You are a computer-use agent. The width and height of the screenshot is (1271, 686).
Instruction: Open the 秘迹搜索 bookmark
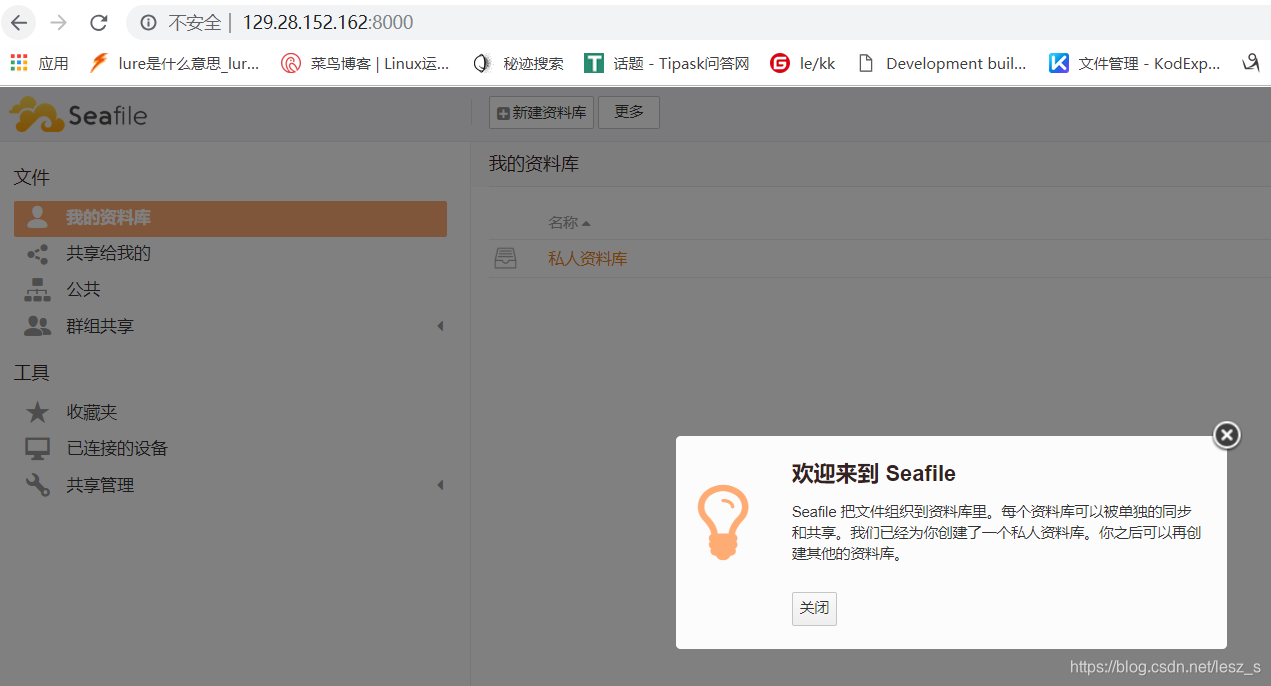[x=518, y=63]
